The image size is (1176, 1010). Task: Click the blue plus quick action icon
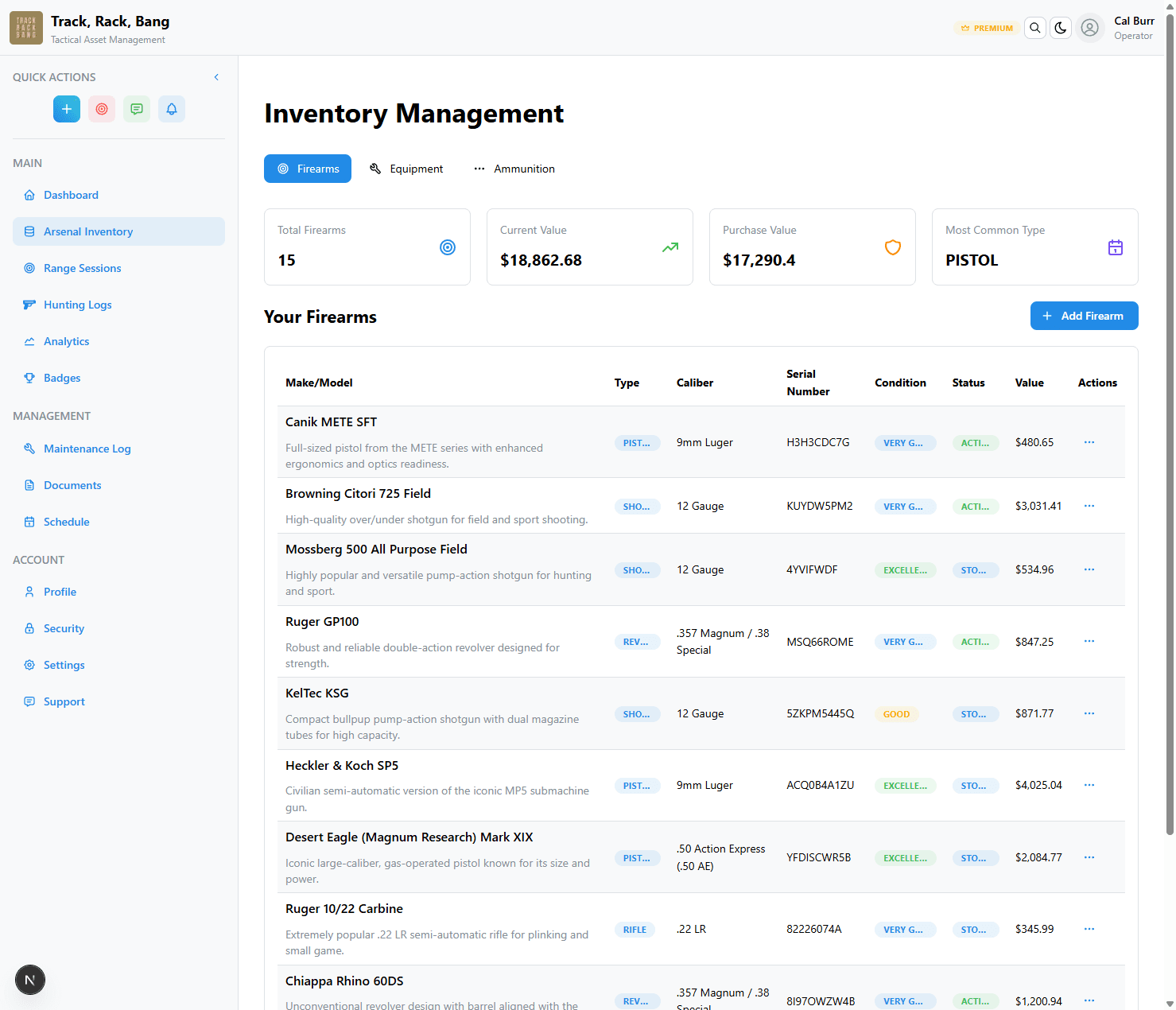point(67,109)
